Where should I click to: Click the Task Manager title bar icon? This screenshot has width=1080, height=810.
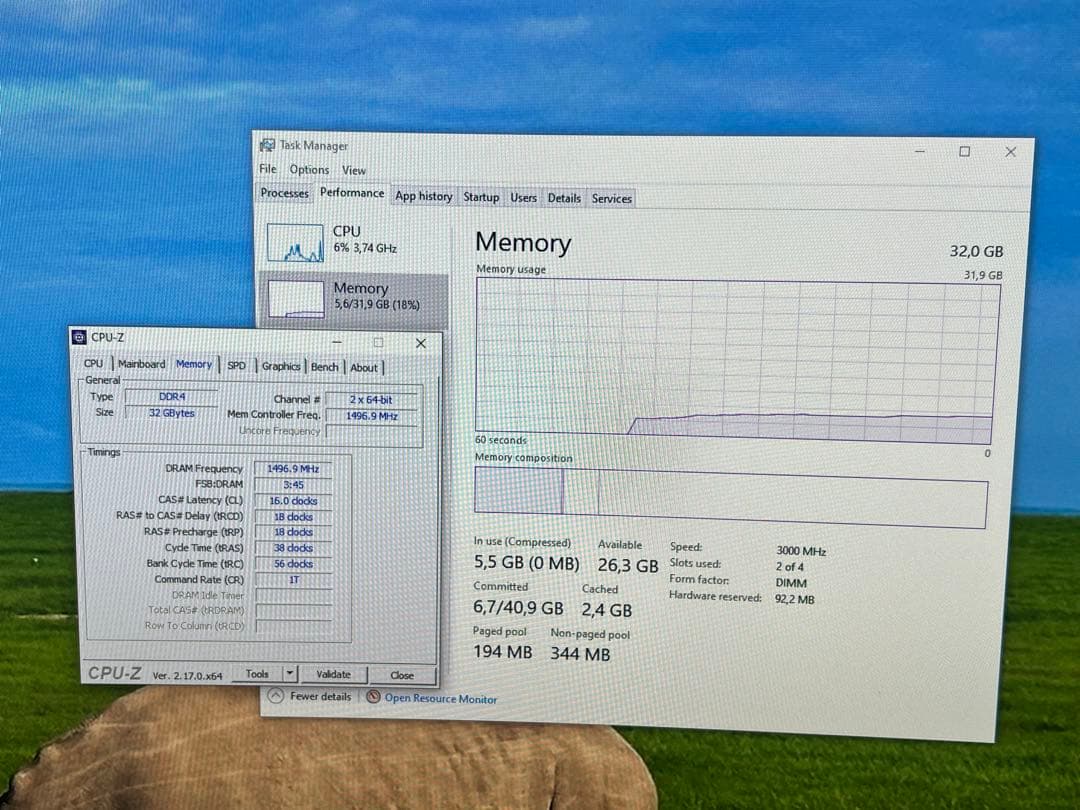pos(267,145)
